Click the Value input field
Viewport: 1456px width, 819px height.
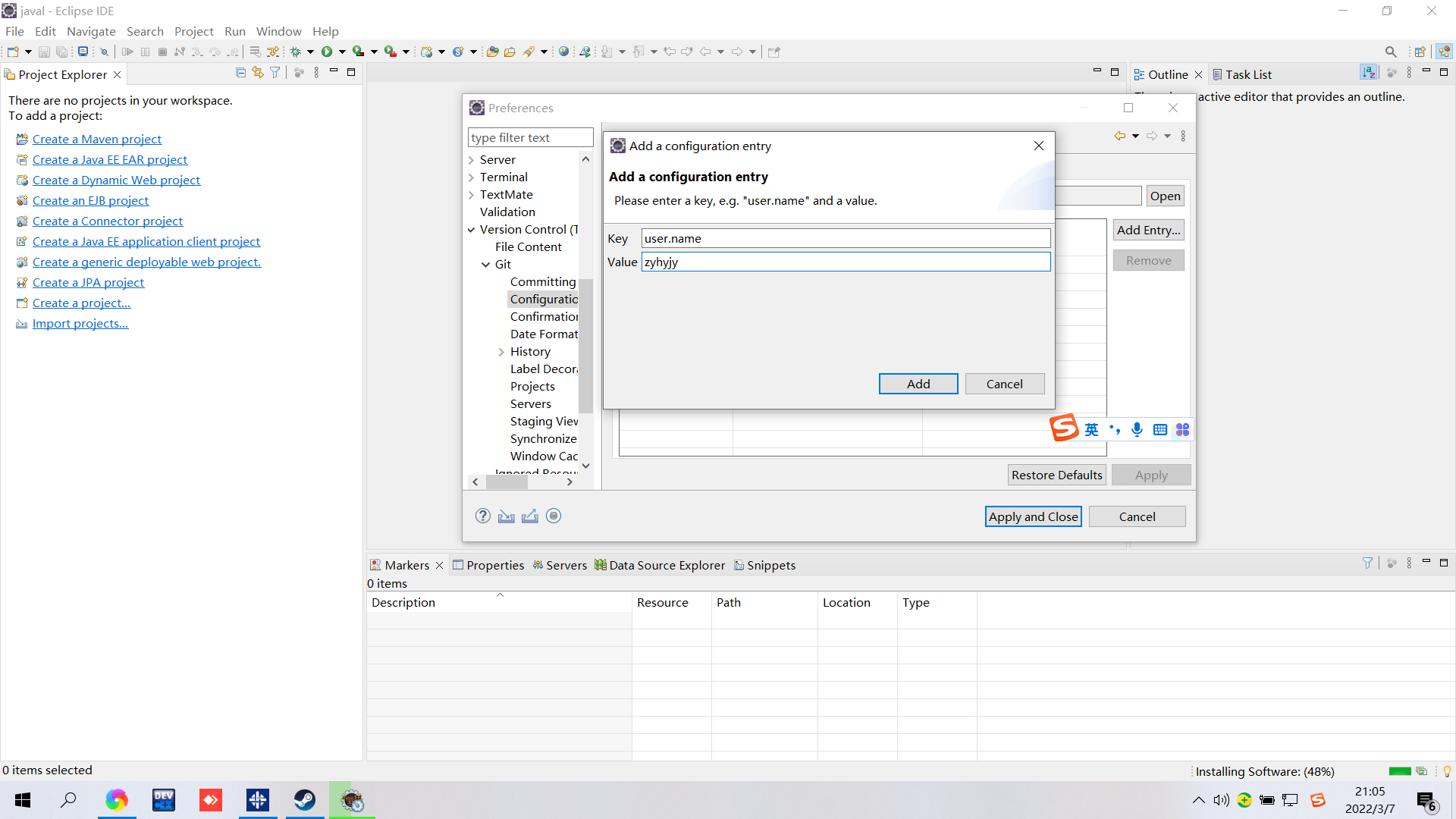(x=845, y=262)
